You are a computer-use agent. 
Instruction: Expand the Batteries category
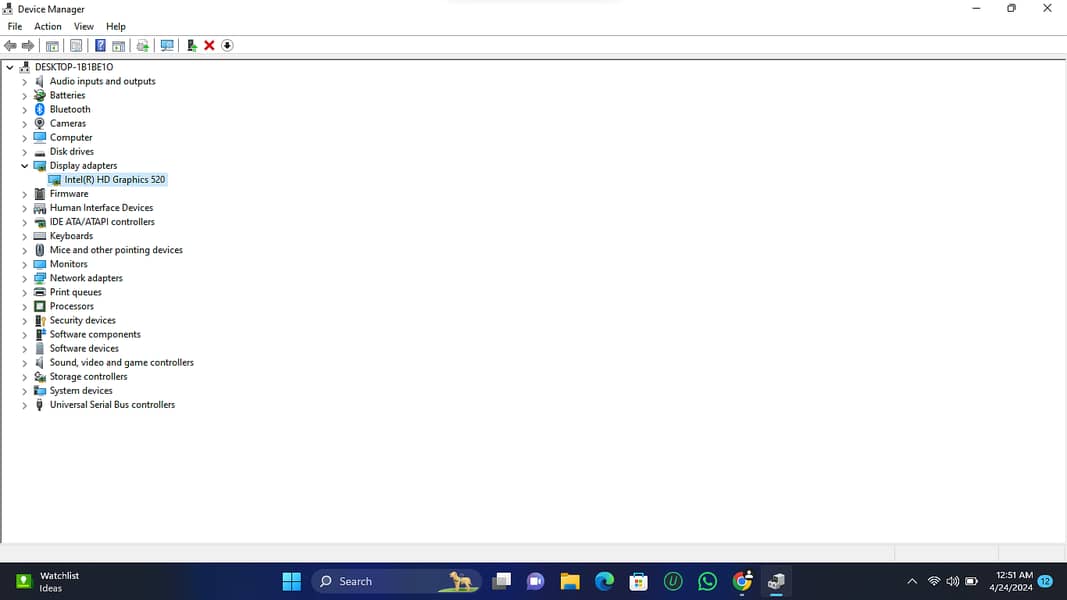(24, 96)
